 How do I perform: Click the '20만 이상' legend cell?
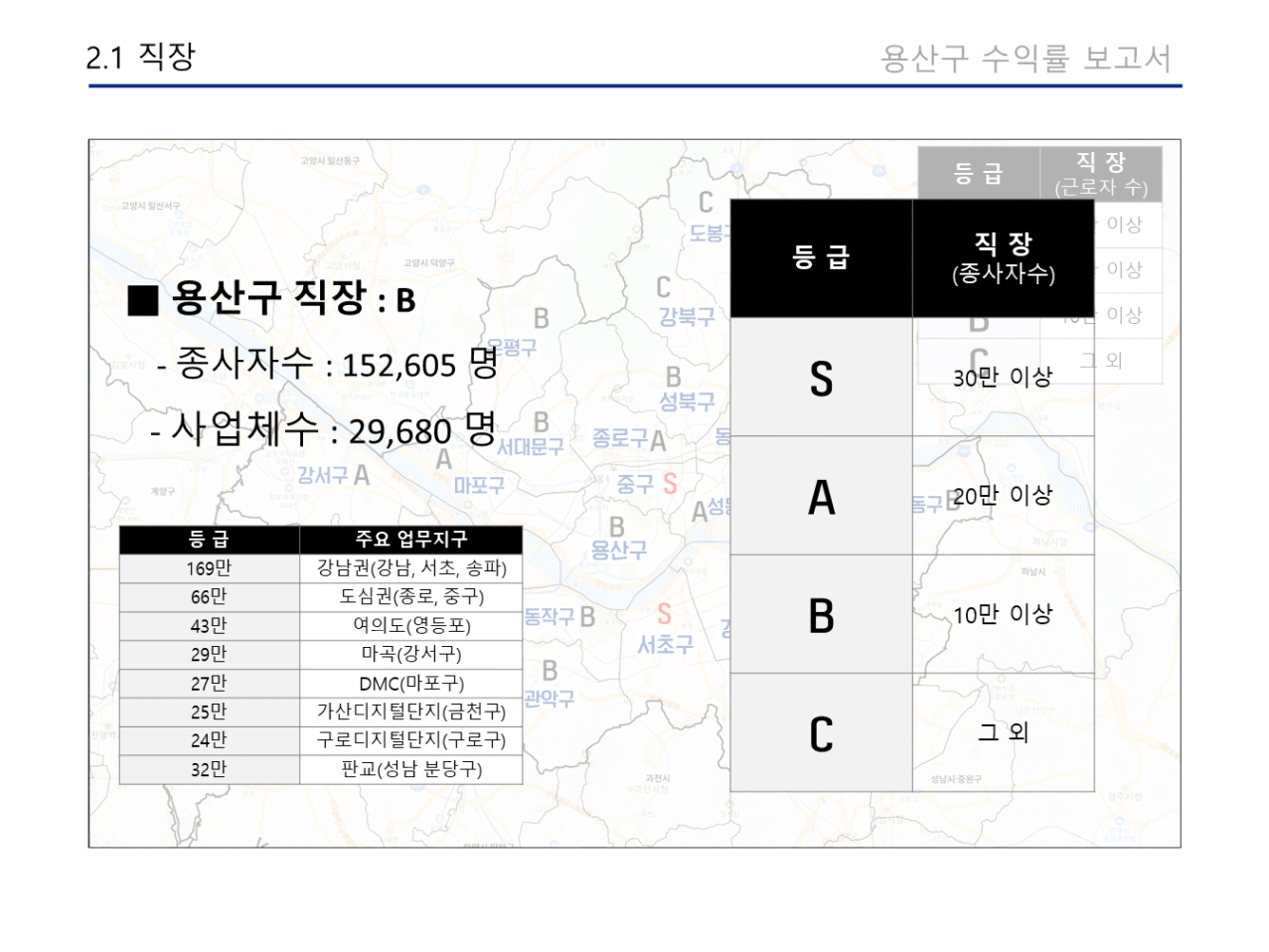[1004, 496]
